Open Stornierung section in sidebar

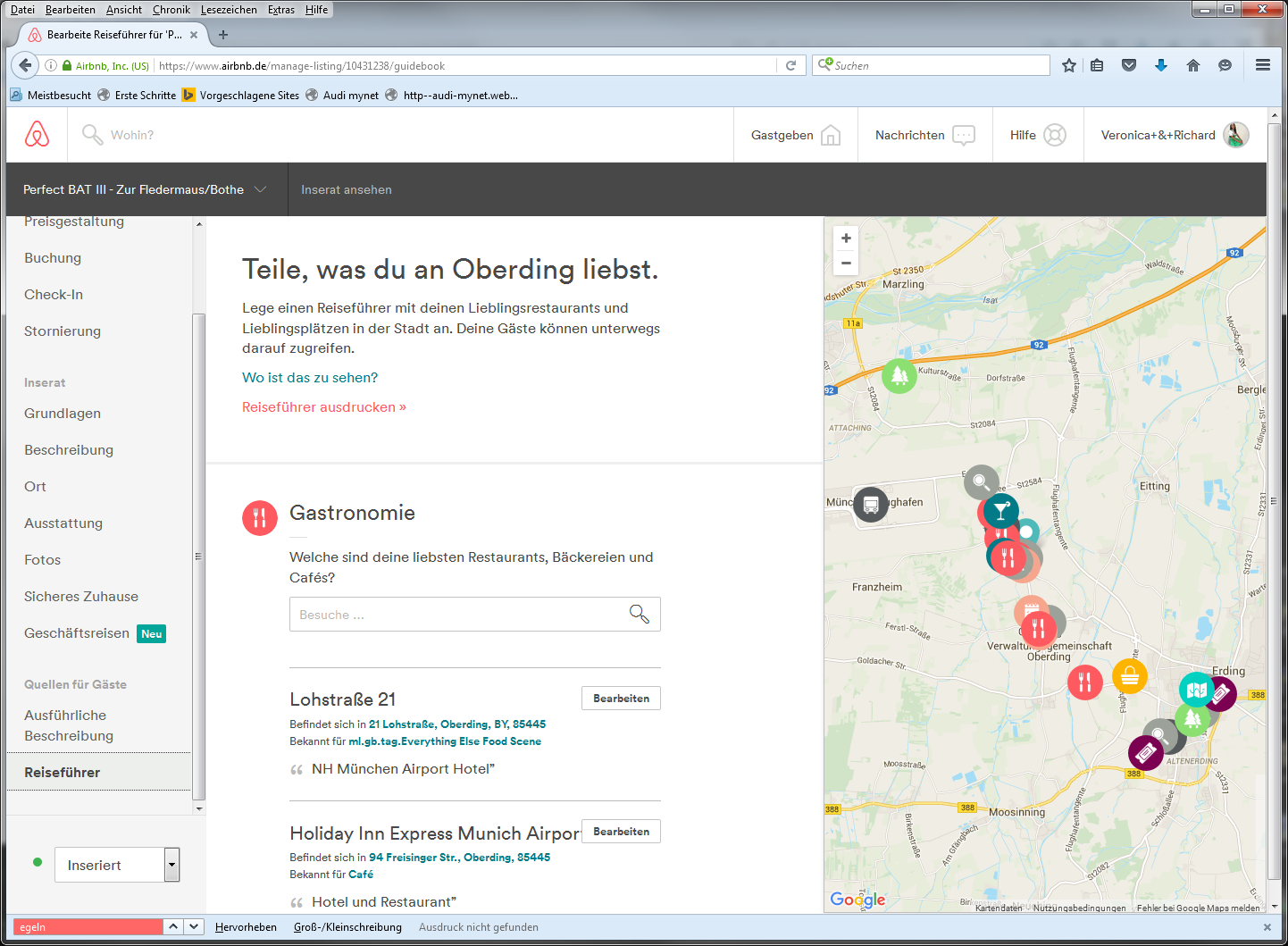pyautogui.click(x=63, y=331)
